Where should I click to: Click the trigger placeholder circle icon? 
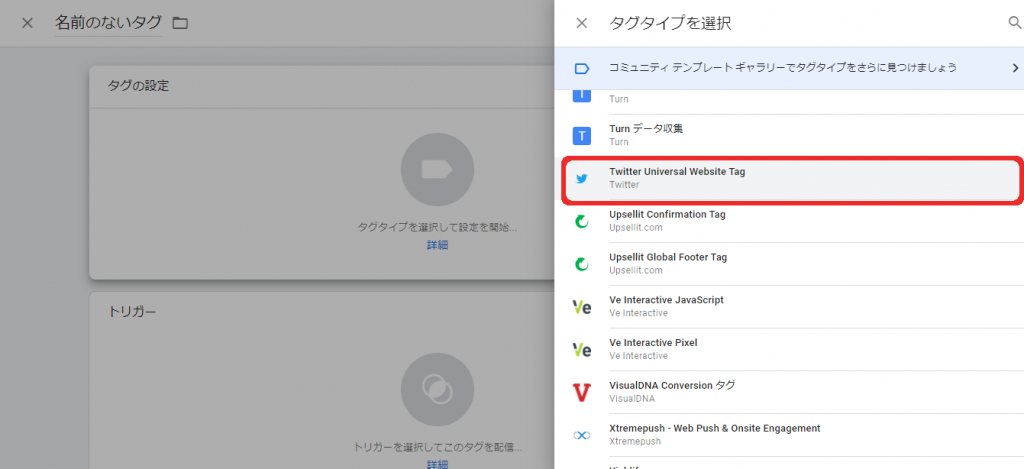[x=437, y=391]
